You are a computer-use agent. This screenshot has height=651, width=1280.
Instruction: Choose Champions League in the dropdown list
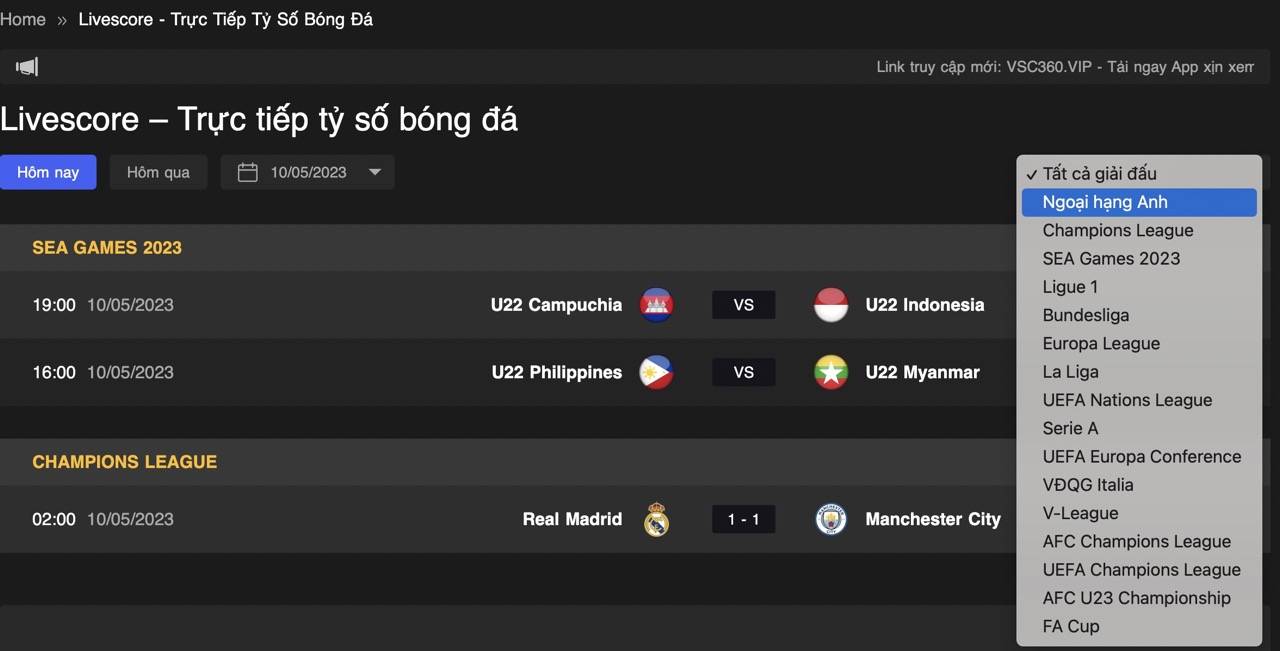(x=1117, y=230)
